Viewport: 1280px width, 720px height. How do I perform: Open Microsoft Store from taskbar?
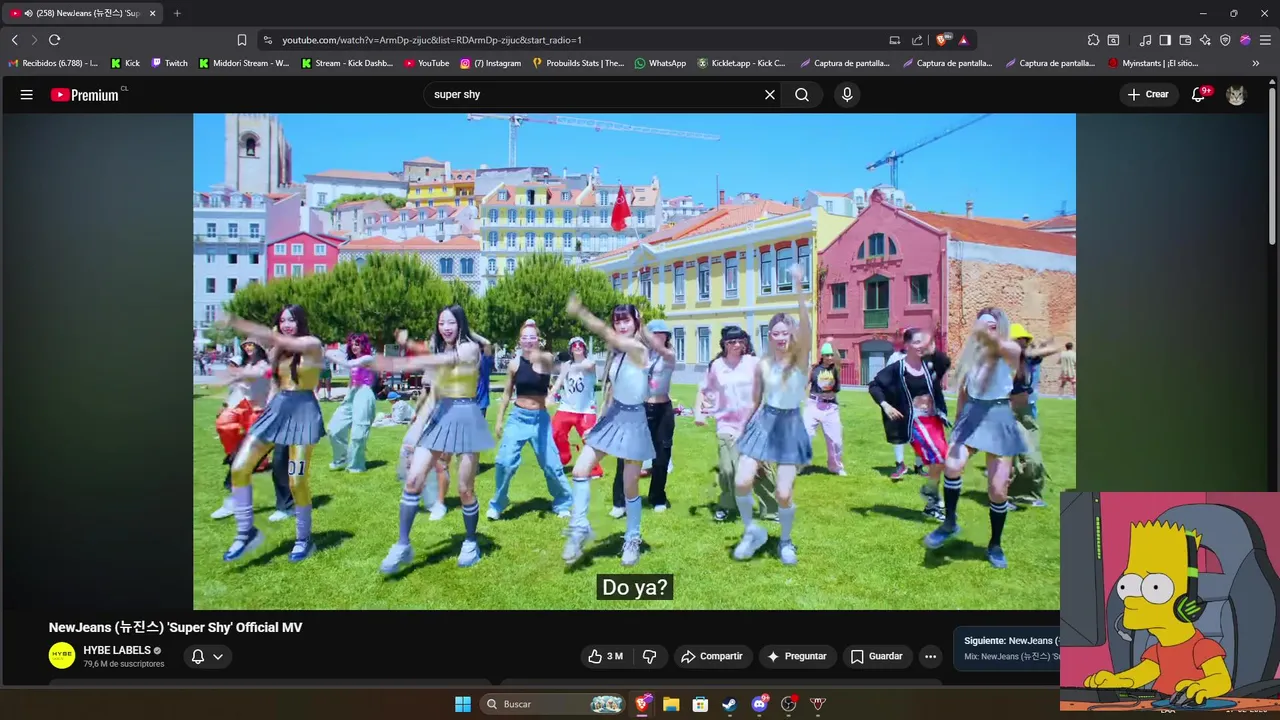700,704
